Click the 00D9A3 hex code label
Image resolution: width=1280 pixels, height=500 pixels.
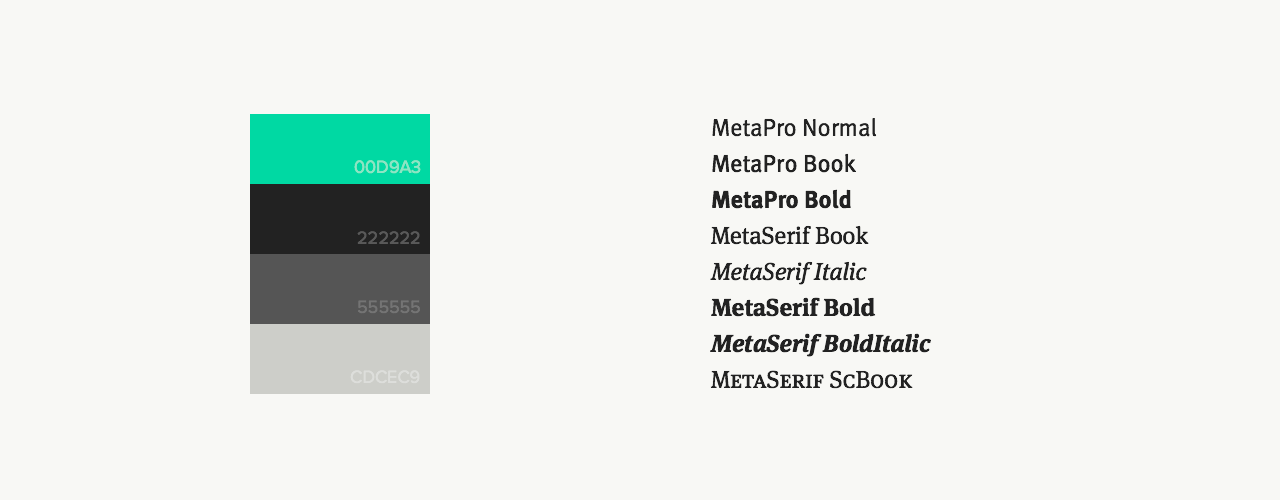[x=387, y=167]
